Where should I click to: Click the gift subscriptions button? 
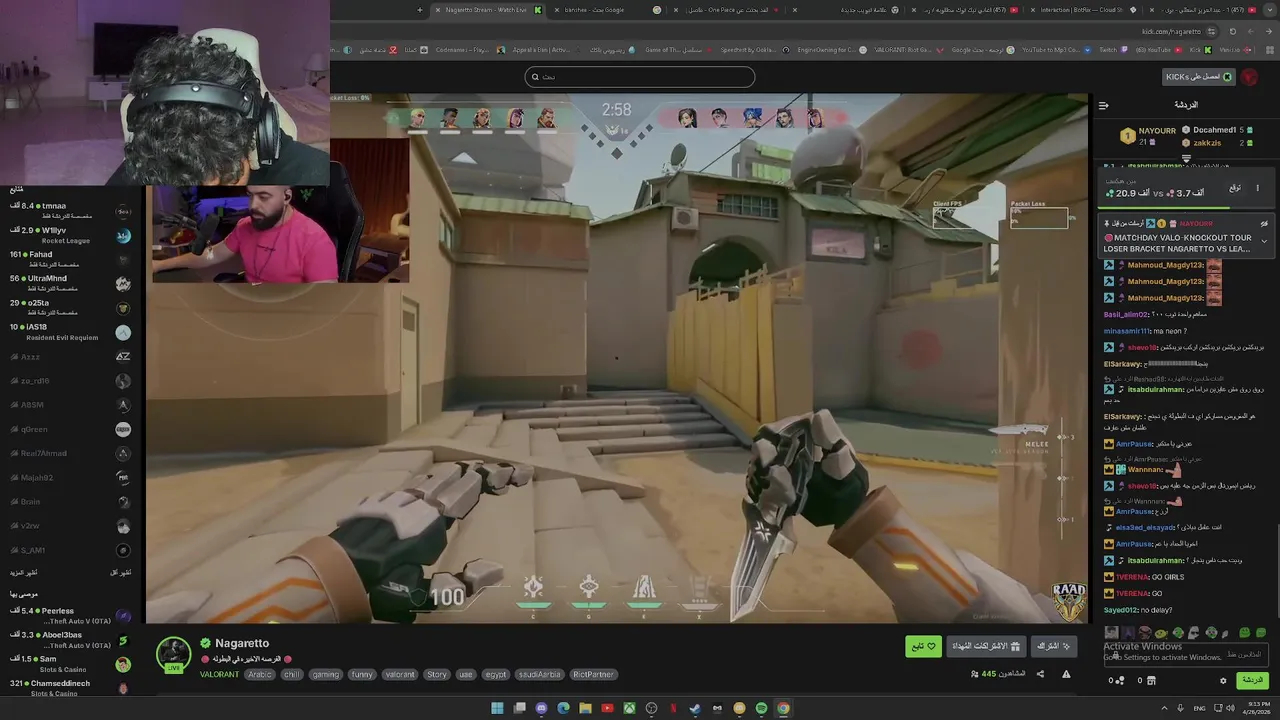(x=986, y=646)
